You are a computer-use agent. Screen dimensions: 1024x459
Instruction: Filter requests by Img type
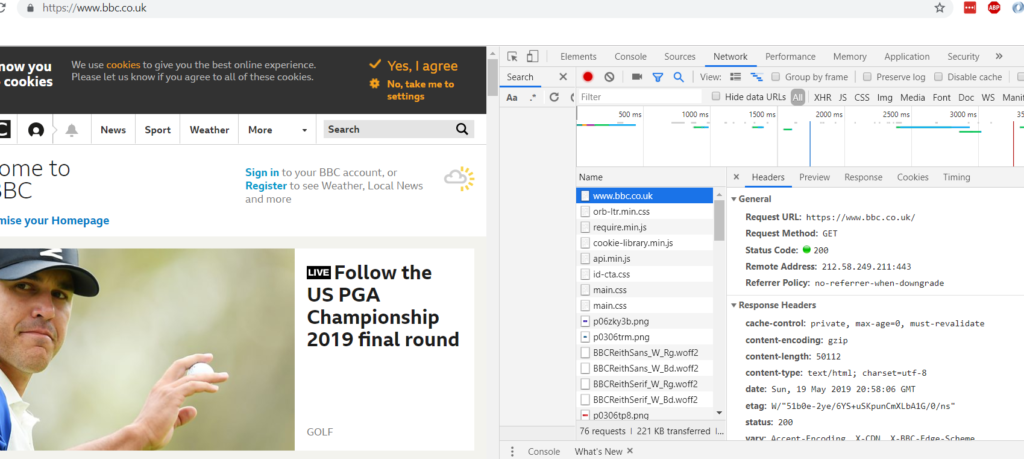pyautogui.click(x=885, y=97)
